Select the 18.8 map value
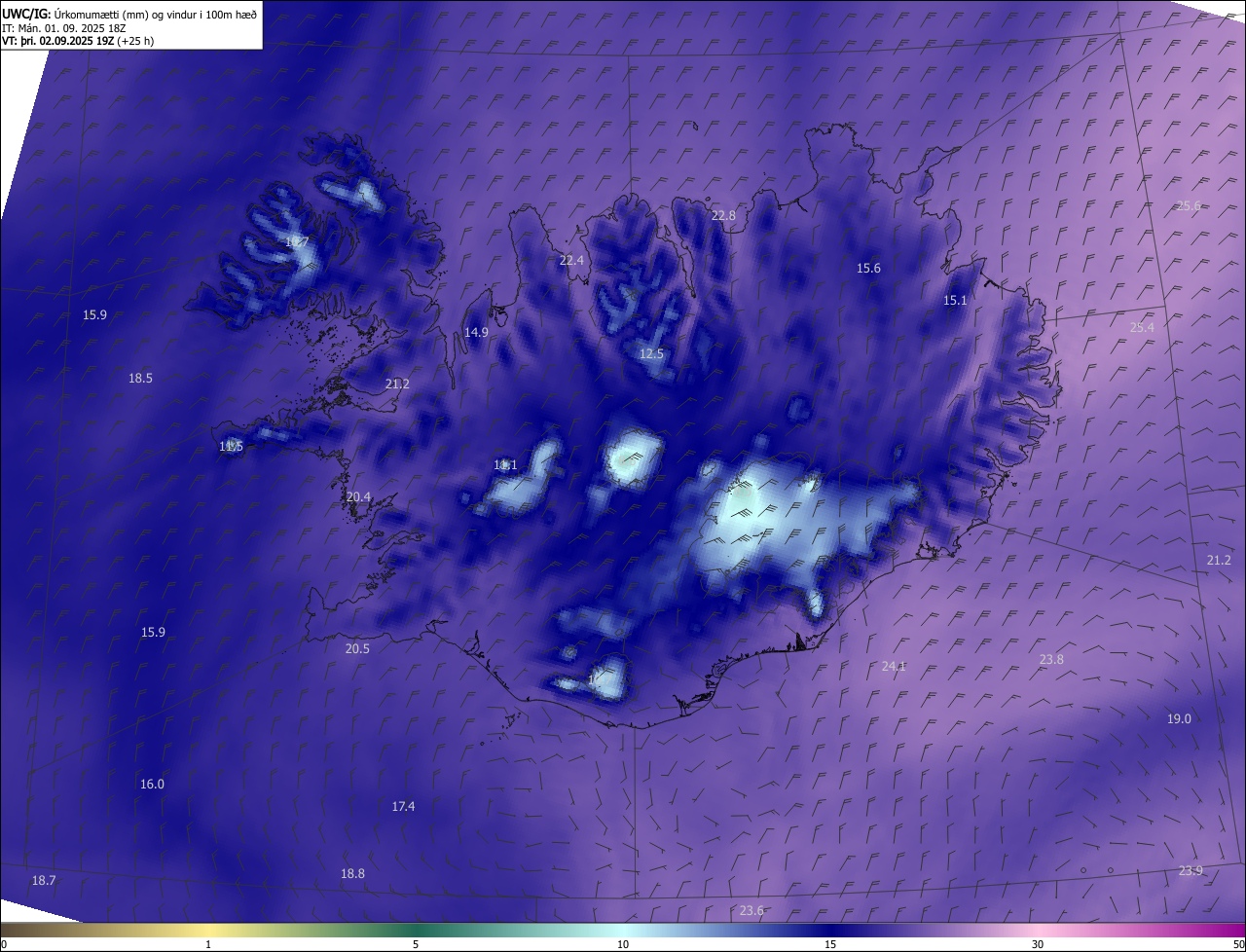Screen dimensions: 1246x952 352,873
